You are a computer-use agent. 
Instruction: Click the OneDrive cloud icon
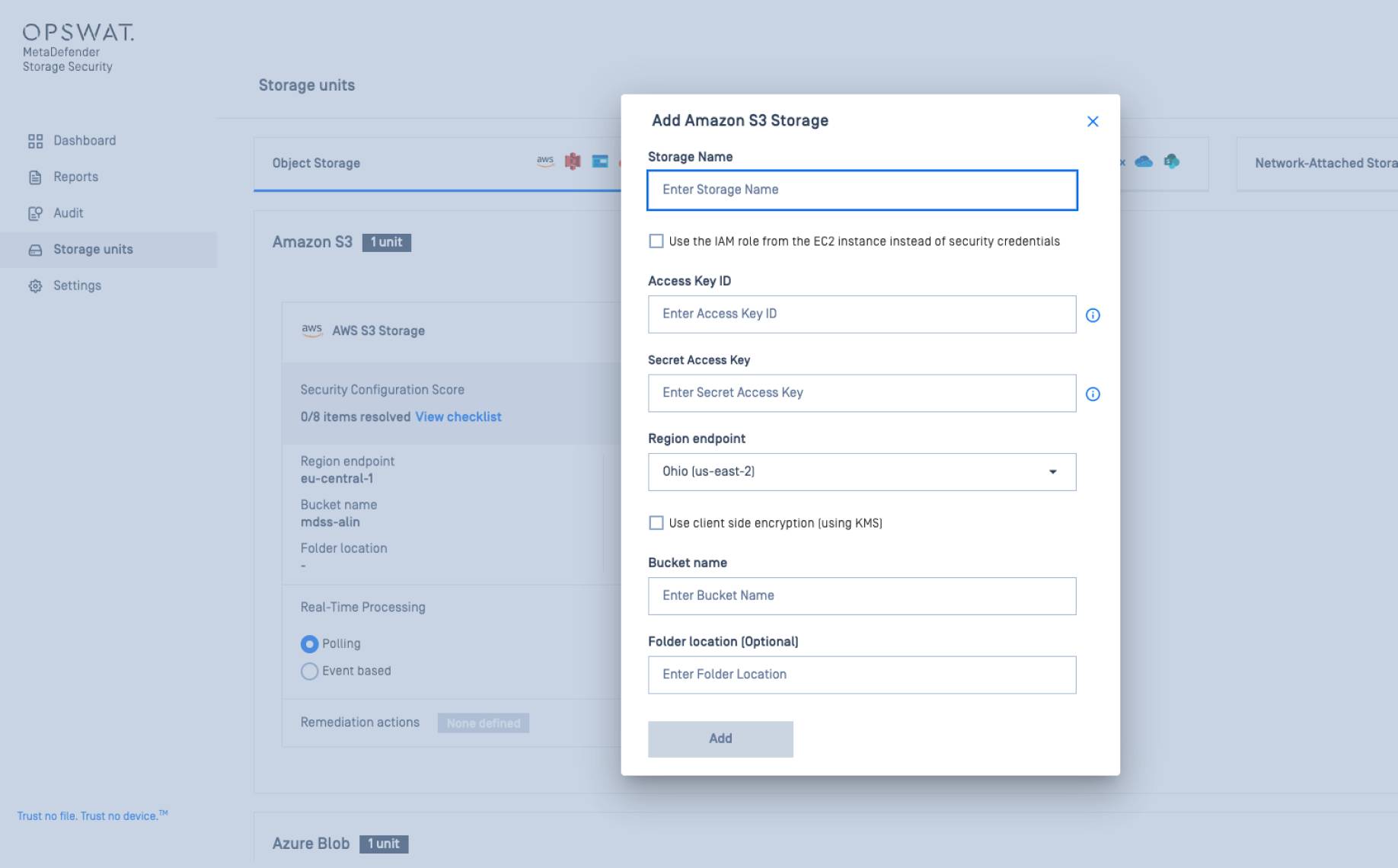(x=1145, y=162)
